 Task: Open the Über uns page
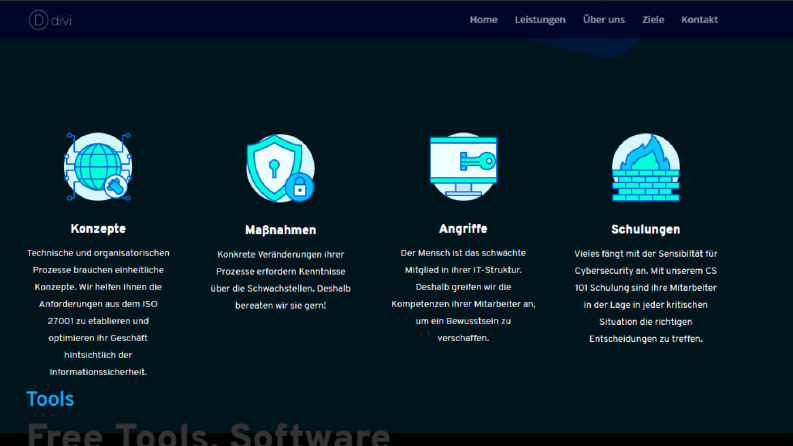[604, 19]
